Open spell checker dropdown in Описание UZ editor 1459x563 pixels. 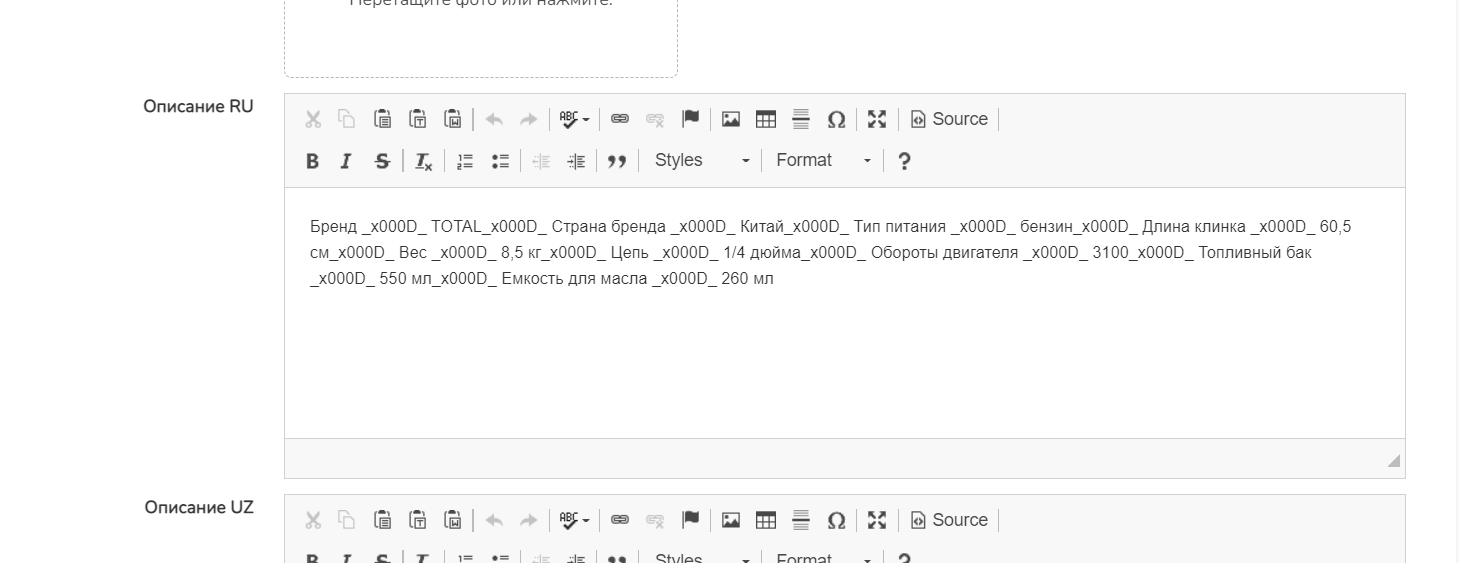point(574,521)
